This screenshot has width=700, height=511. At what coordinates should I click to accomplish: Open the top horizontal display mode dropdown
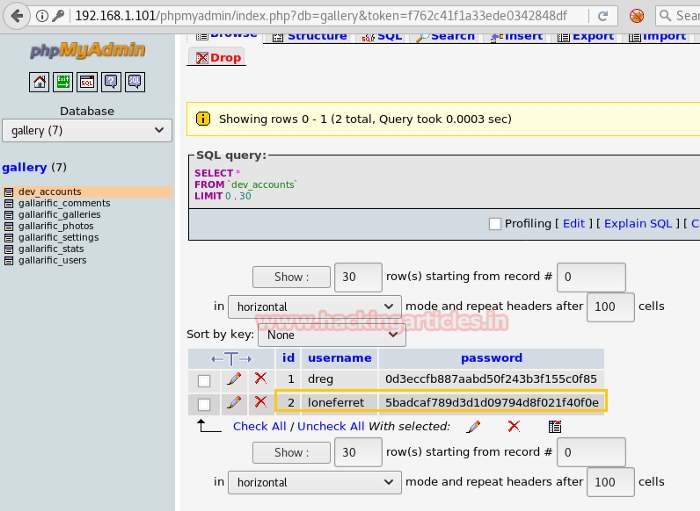[x=314, y=306]
